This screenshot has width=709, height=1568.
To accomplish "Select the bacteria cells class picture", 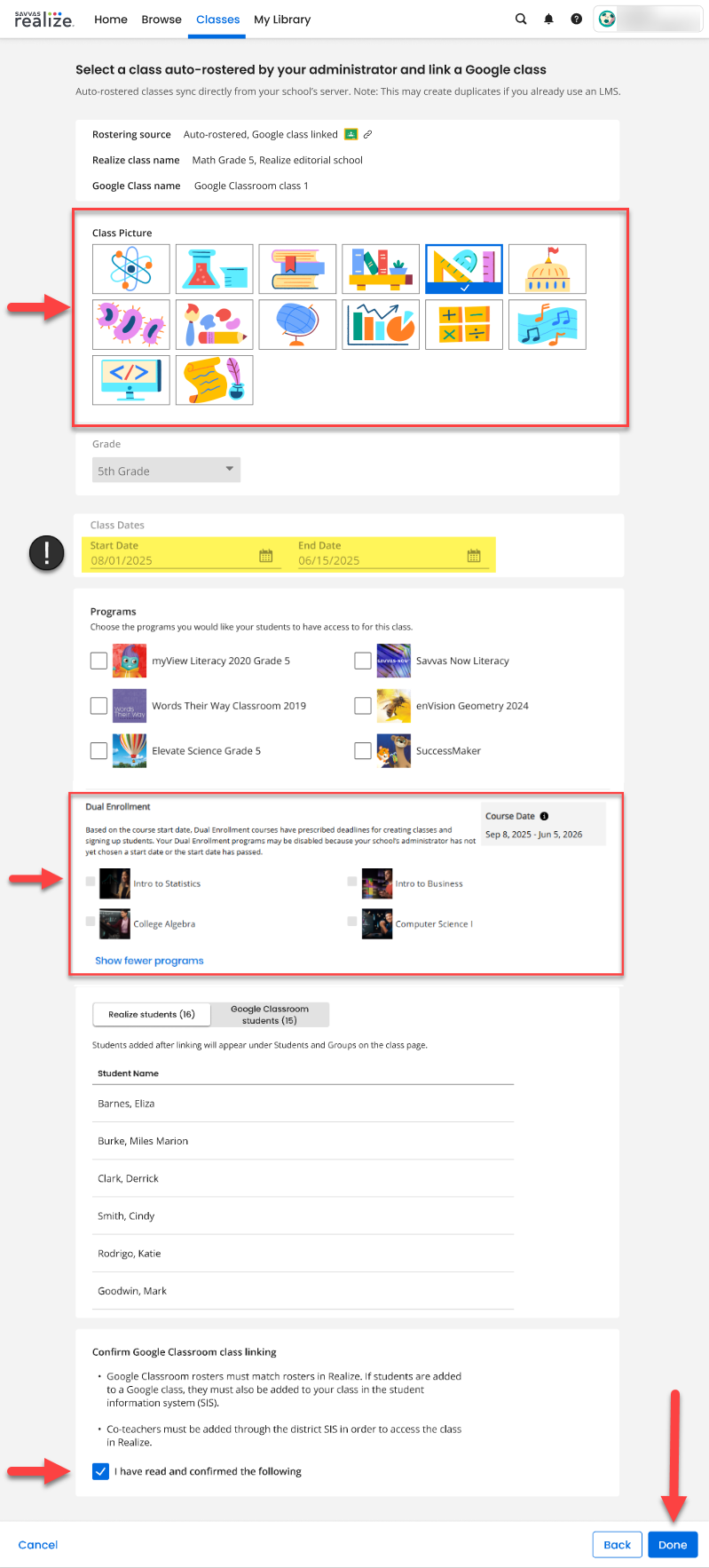I will click(131, 324).
